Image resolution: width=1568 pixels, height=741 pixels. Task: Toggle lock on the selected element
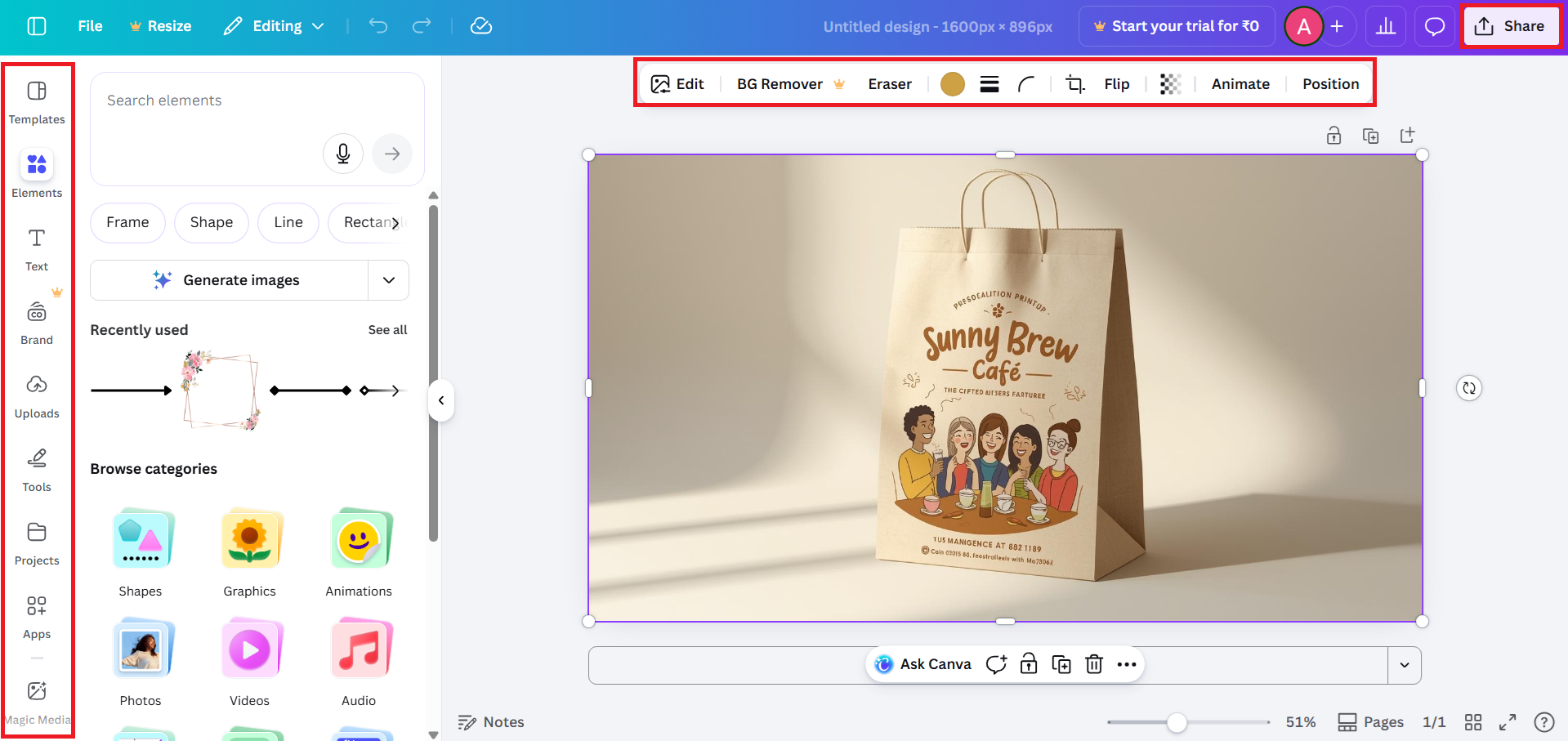point(1029,664)
